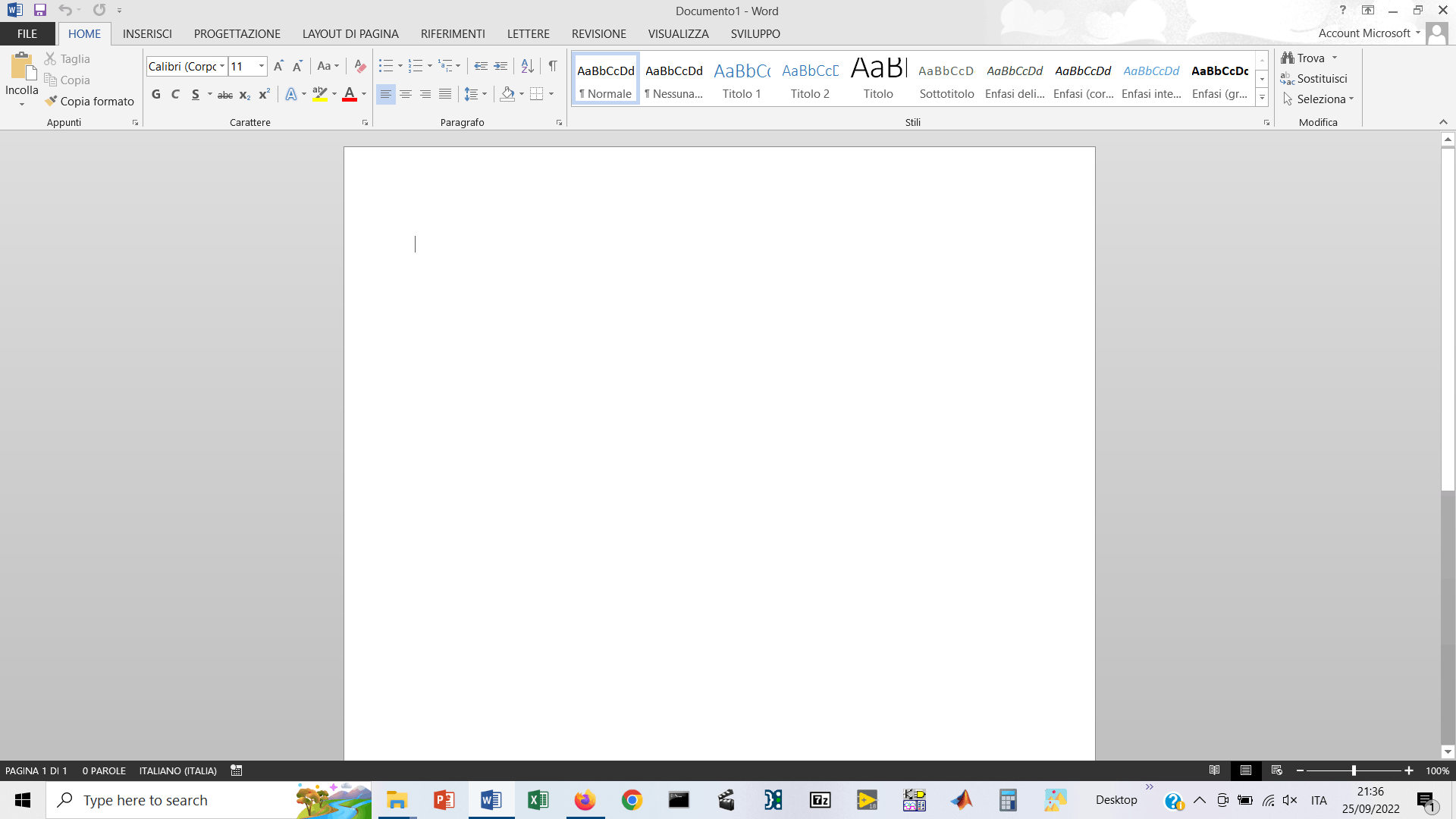Click the Save icon in the quick access toolbar
Viewport: 1456px width, 819px height.
pyautogui.click(x=40, y=11)
